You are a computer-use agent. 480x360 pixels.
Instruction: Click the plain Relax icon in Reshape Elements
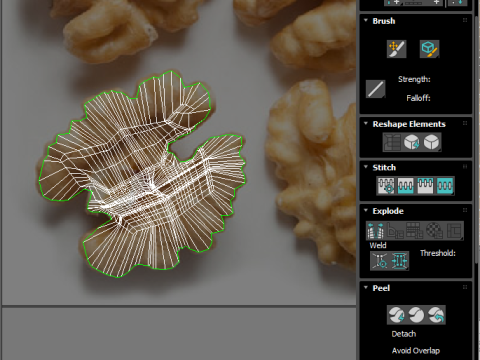431,142
